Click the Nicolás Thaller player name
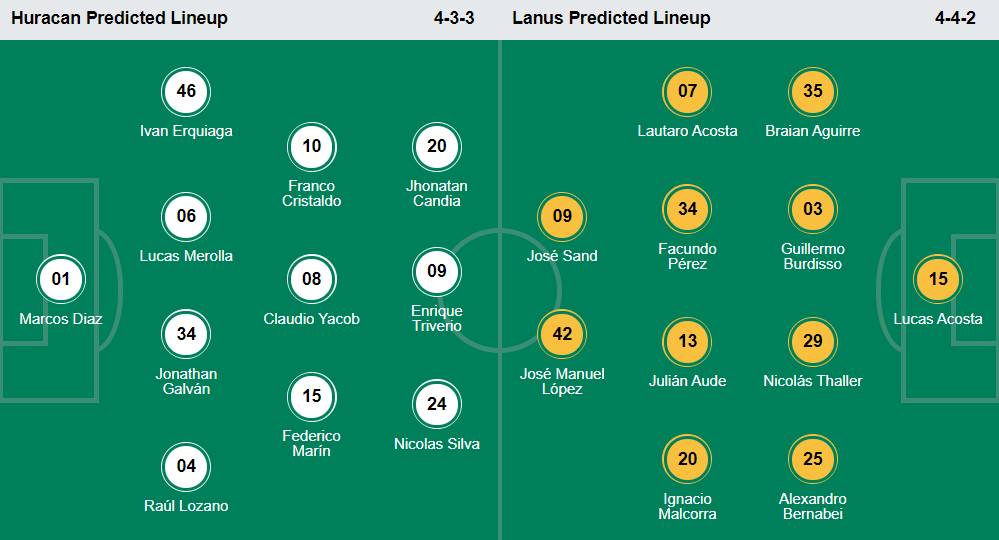The height and width of the screenshot is (540, 999). click(x=813, y=381)
